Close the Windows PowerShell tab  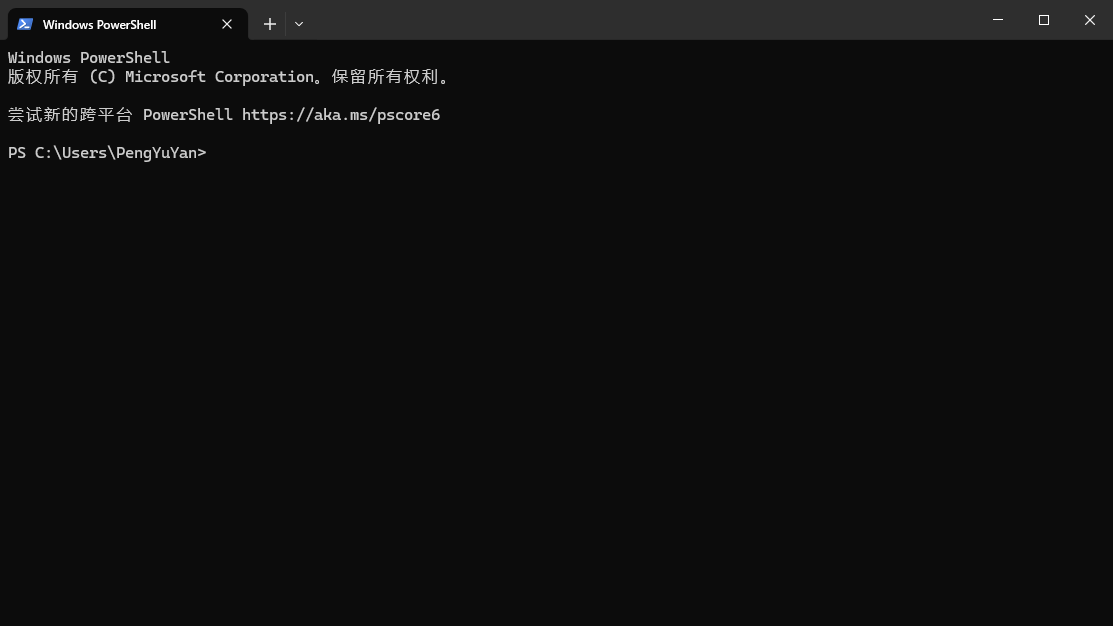[227, 24]
